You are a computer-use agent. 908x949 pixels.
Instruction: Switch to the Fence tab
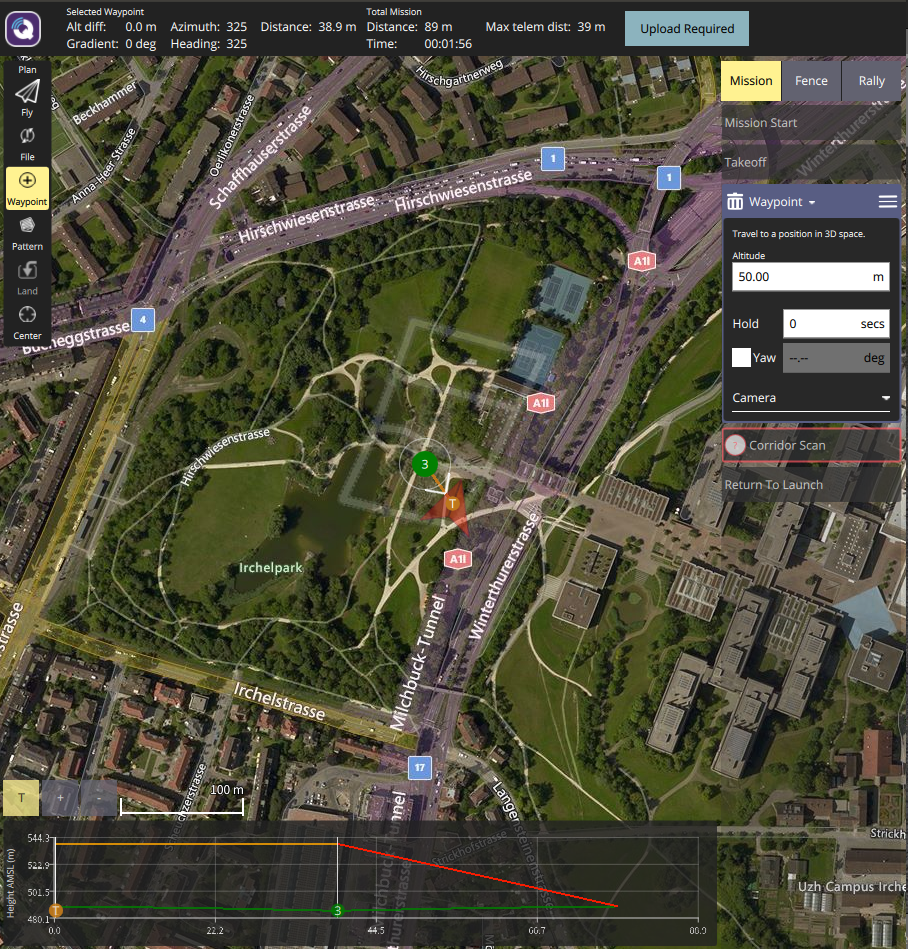[x=811, y=81]
